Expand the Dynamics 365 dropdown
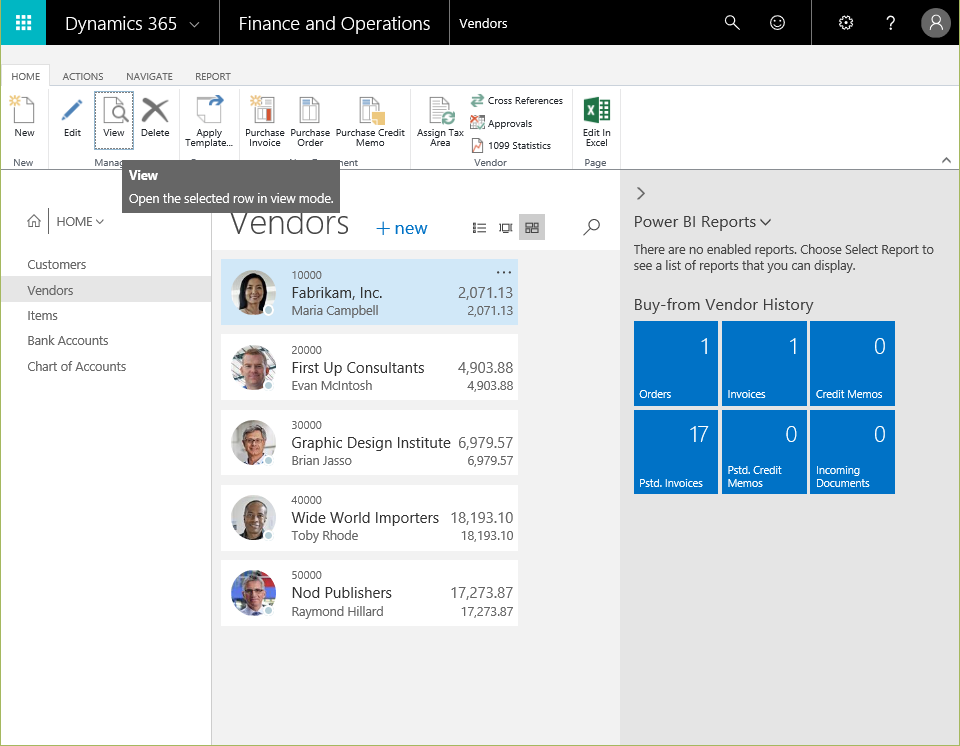This screenshot has width=960, height=746. tap(194, 24)
